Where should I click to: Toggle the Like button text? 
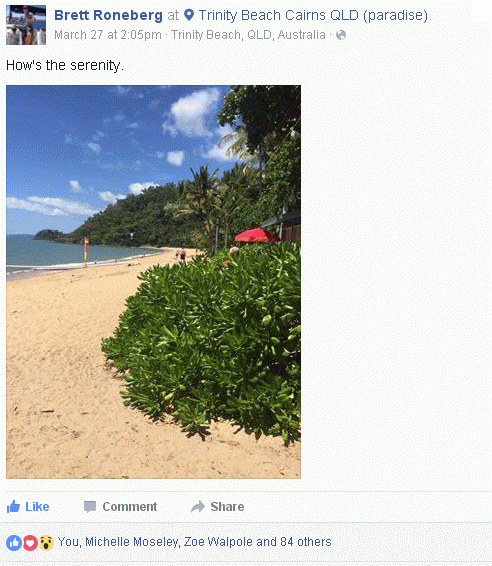pos(37,507)
